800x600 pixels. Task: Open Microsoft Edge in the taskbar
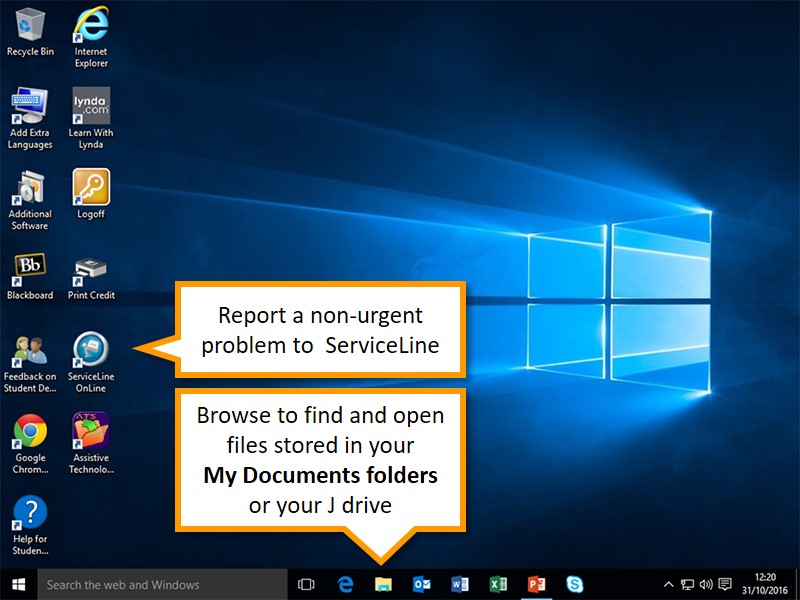(345, 584)
